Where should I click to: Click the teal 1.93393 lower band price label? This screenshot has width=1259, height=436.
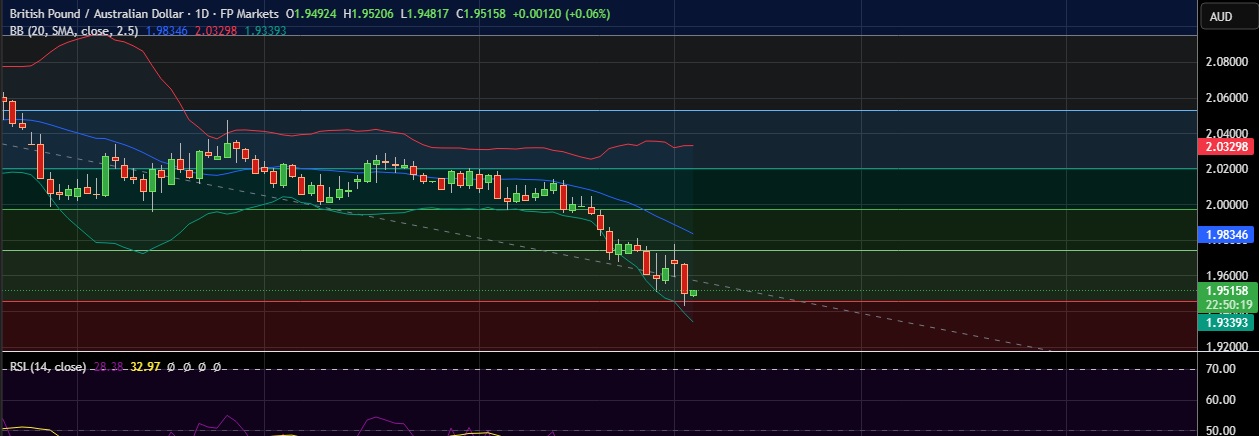[x=1227, y=322]
